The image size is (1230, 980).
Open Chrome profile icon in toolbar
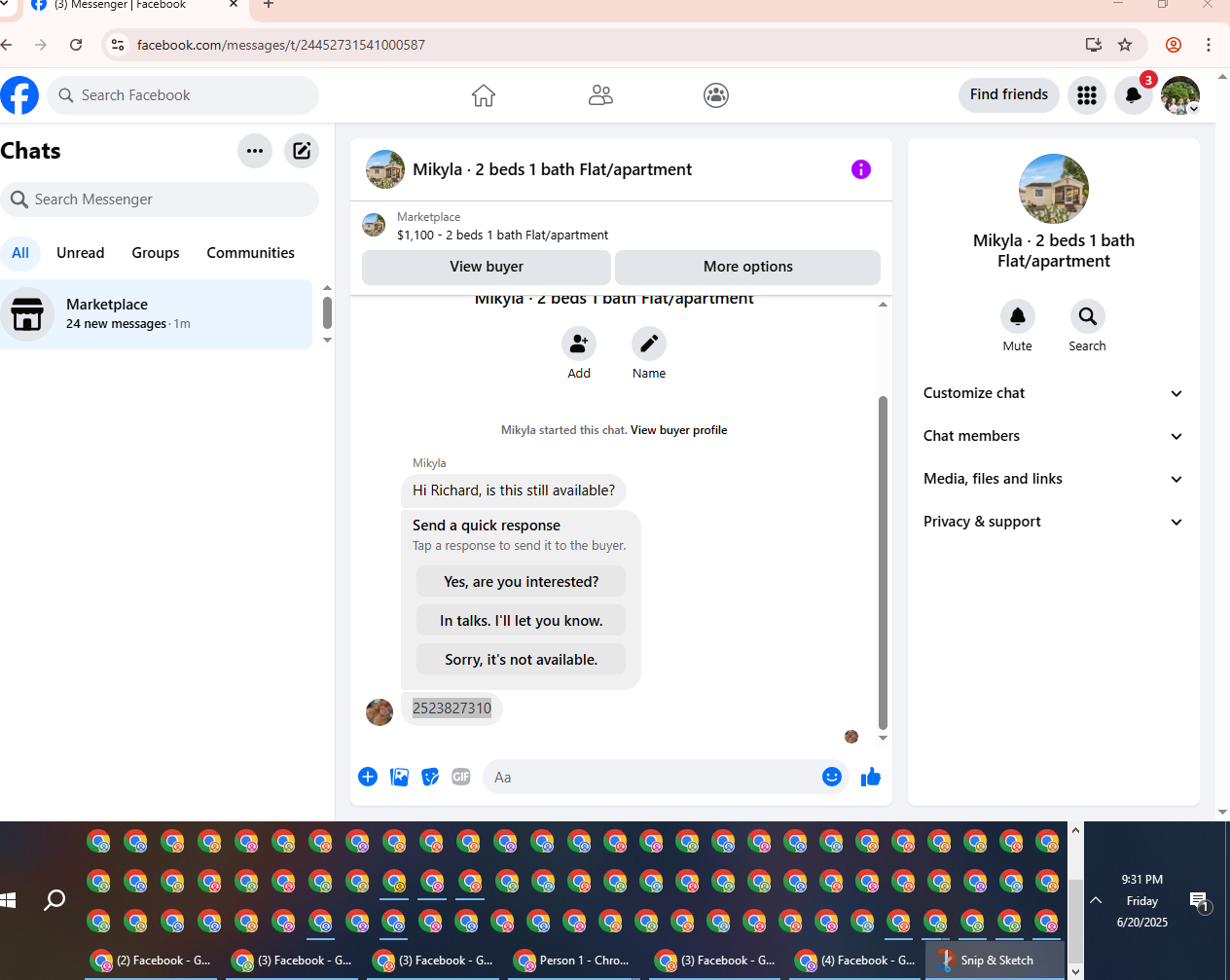pyautogui.click(x=1174, y=45)
